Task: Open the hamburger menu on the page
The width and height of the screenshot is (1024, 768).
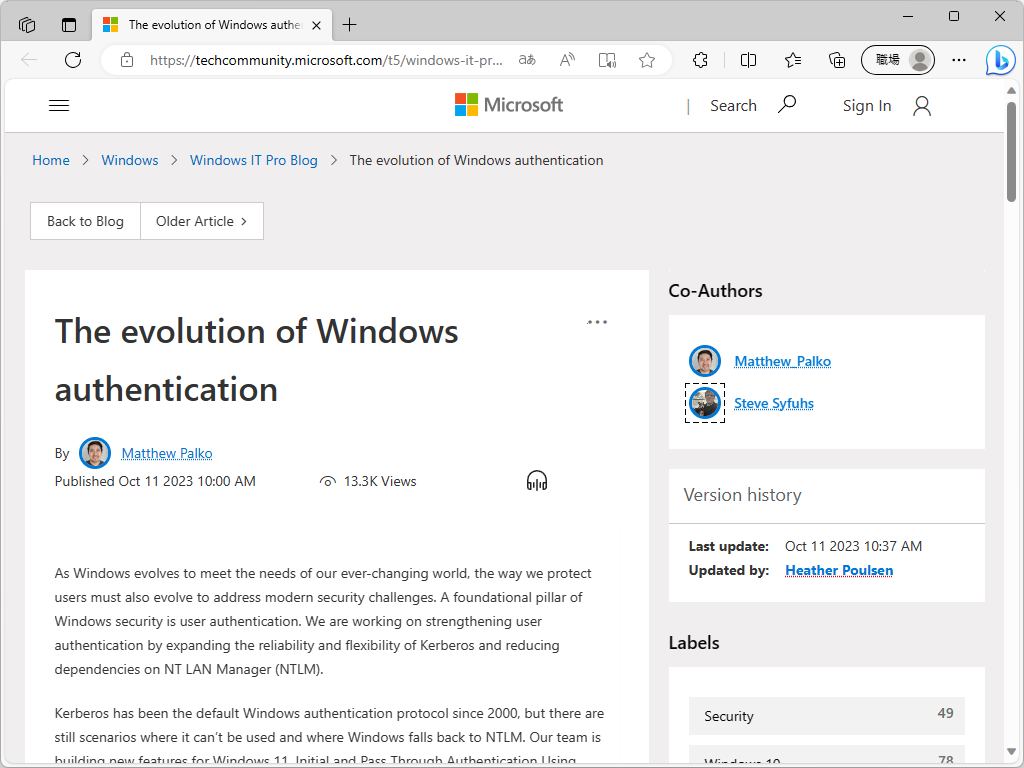Action: (x=58, y=105)
